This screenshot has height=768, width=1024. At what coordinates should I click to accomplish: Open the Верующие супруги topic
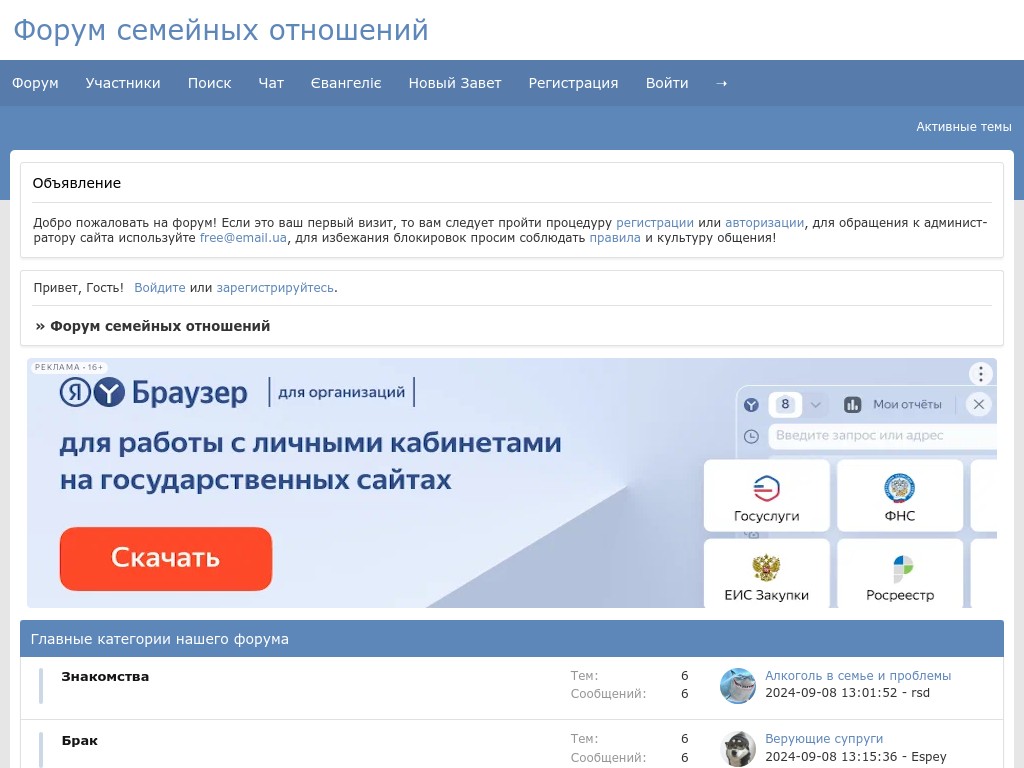coord(824,739)
